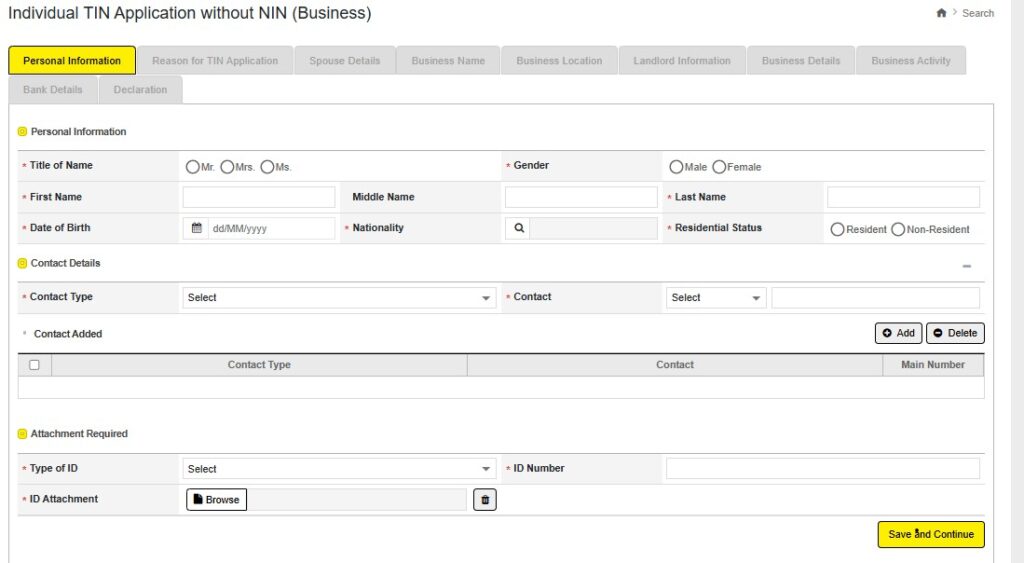1024x563 pixels.
Task: Select the Mrs. title radio button
Action: [x=227, y=167]
